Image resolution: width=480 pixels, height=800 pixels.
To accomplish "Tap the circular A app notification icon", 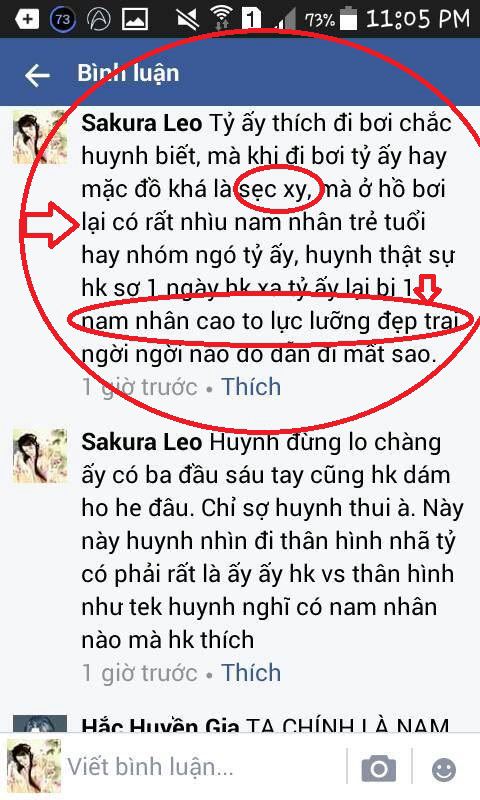I will [99, 19].
